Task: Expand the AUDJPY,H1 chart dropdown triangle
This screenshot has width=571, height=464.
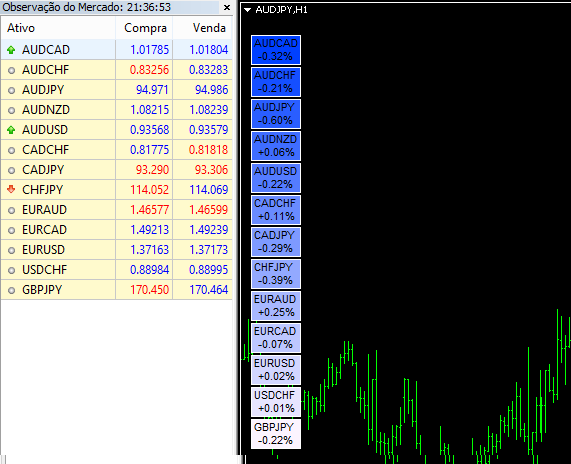Action: pos(248,10)
